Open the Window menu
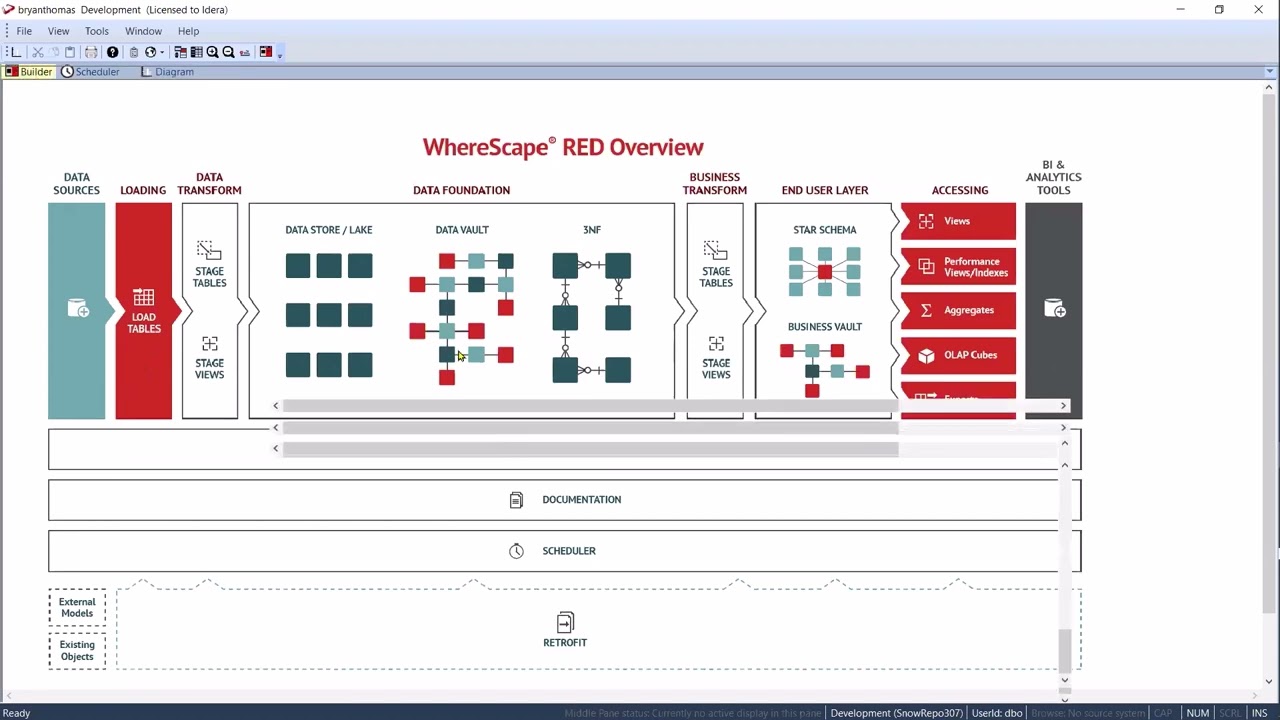The image size is (1280, 720). click(x=143, y=31)
